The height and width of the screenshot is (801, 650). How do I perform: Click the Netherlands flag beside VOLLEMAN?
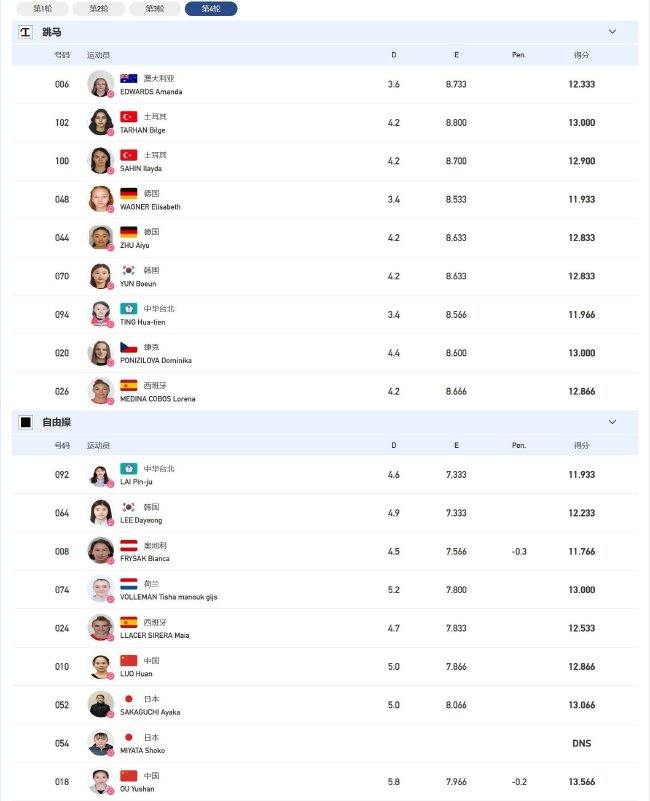[128, 583]
